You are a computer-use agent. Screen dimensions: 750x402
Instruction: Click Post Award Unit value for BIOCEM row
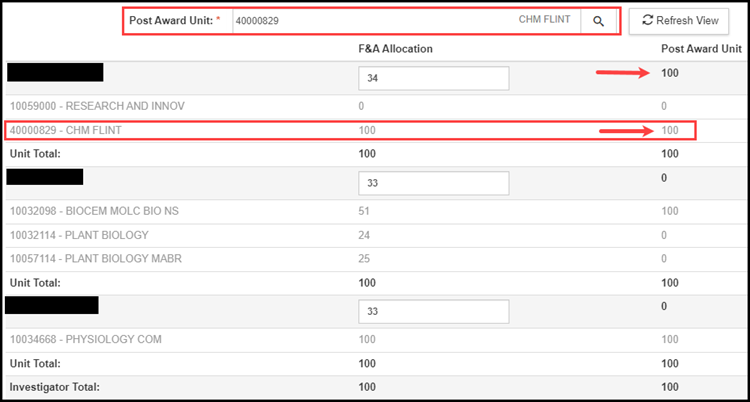[669, 211]
